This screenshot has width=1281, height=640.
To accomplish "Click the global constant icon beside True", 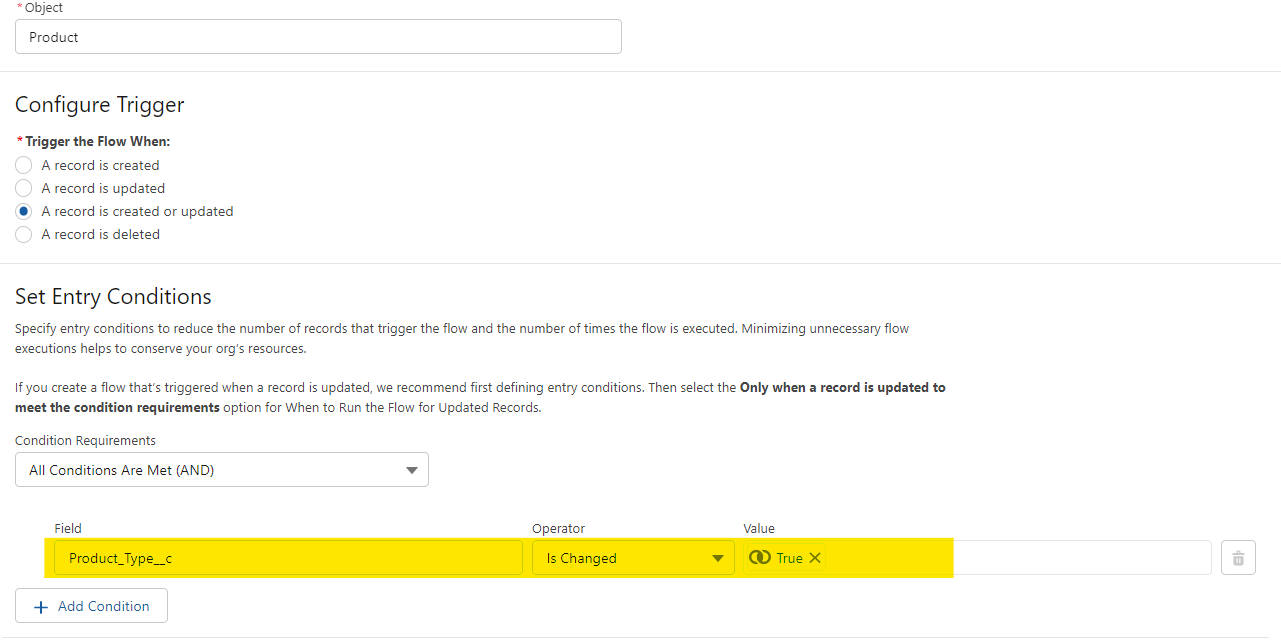I will pyautogui.click(x=759, y=558).
